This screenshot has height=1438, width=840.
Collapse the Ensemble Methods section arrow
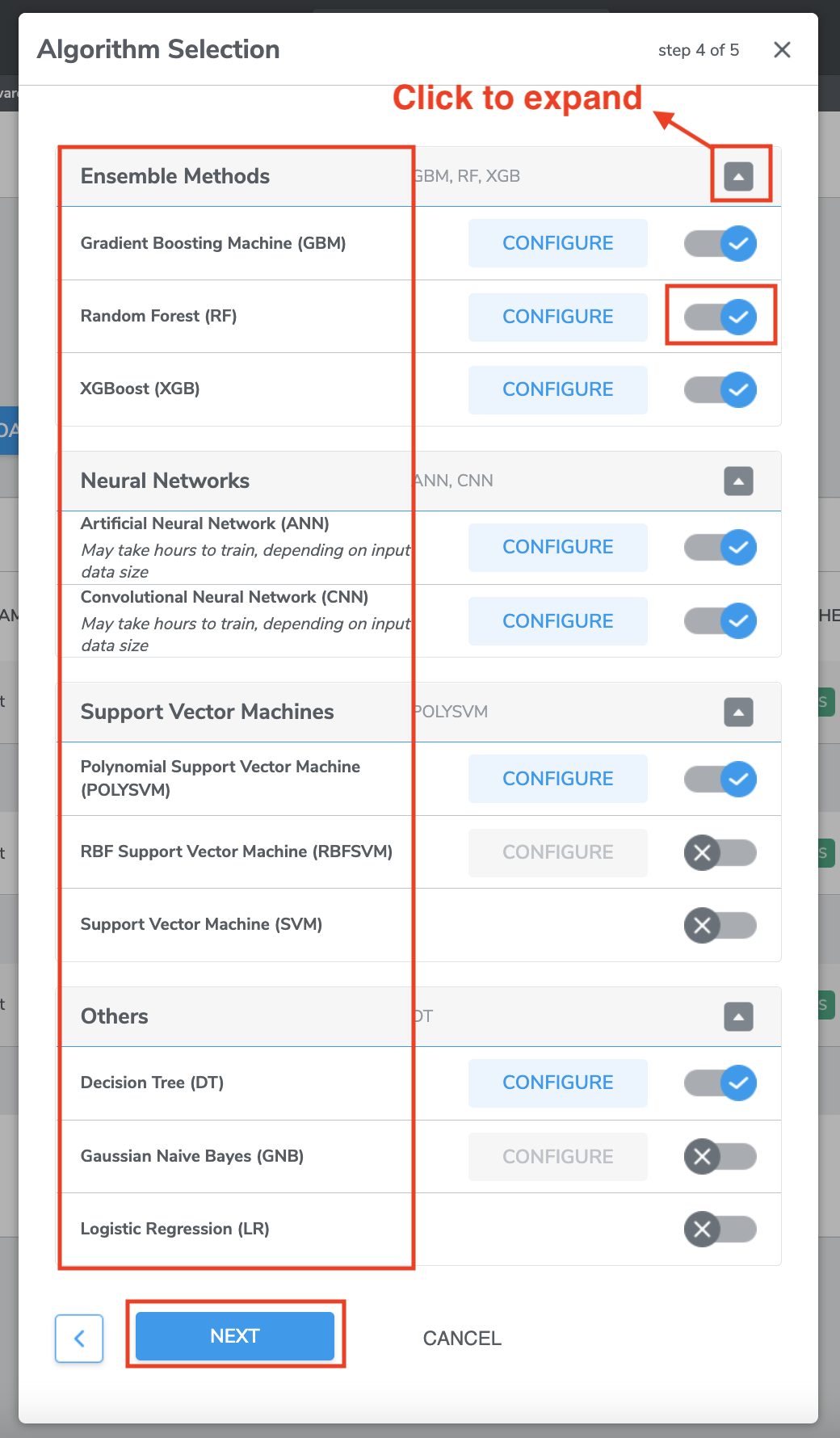(x=738, y=176)
